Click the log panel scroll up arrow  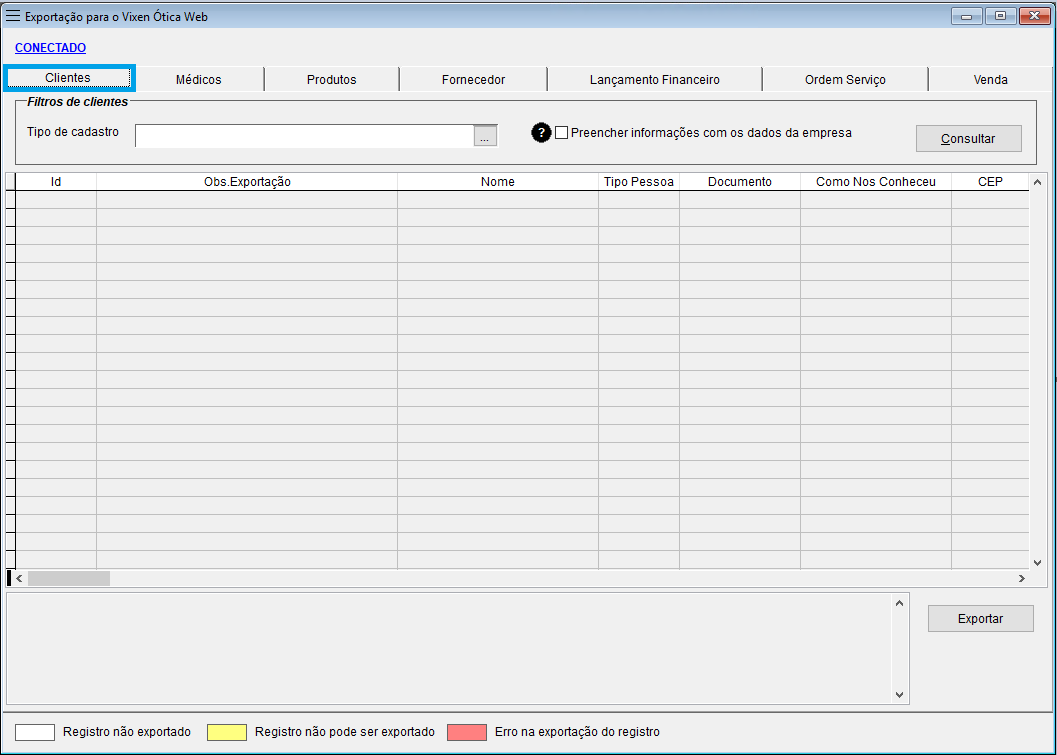[899, 603]
